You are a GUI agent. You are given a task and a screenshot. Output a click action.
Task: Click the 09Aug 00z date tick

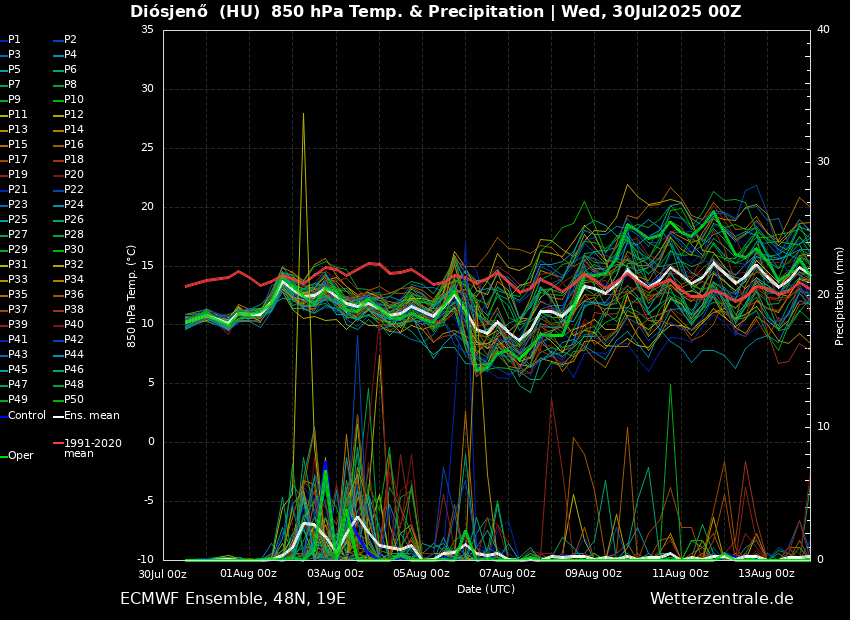tap(594, 574)
